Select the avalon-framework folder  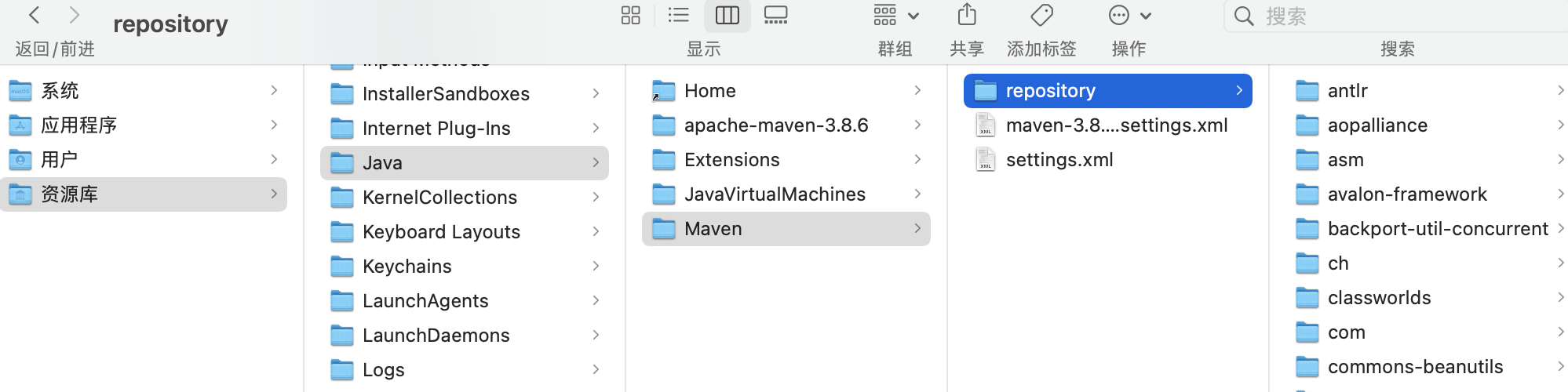1406,194
